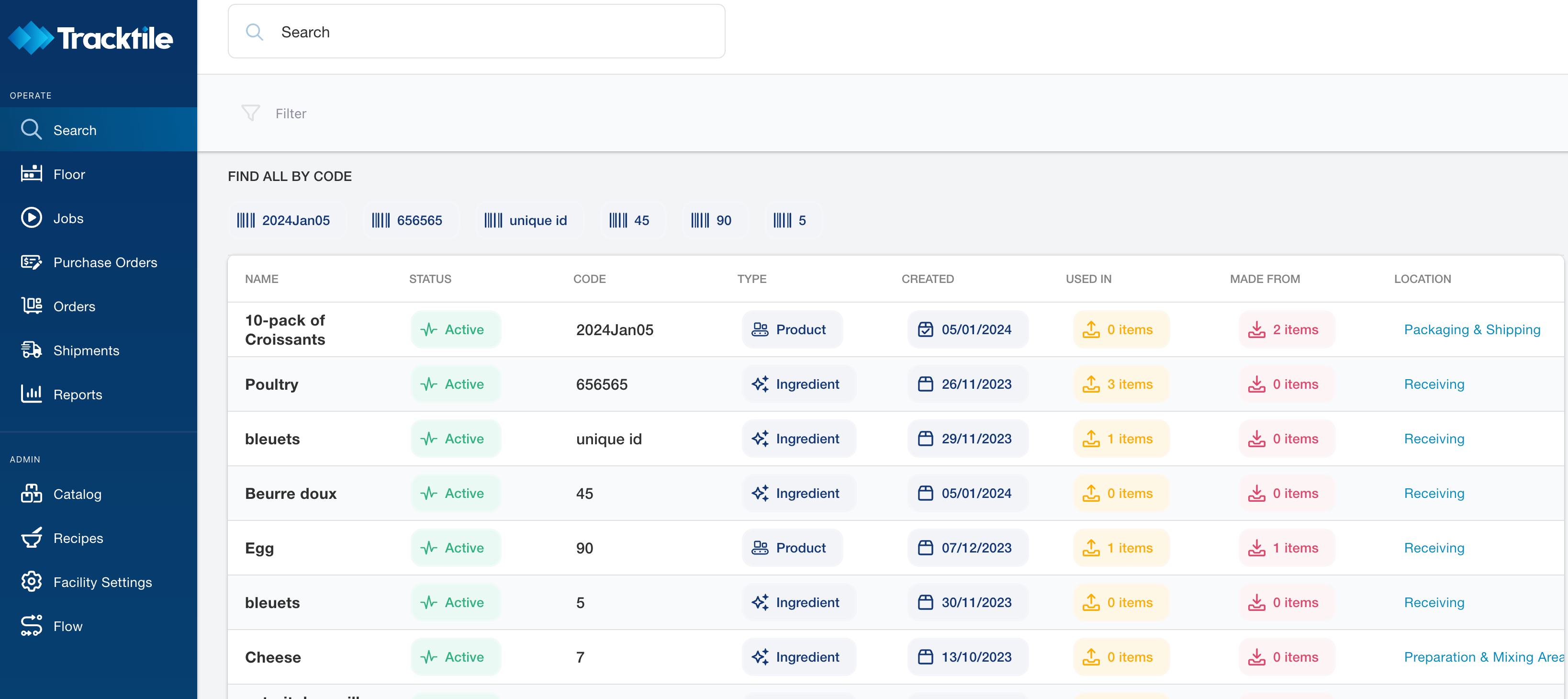
Task: Click the Tracktile logo
Action: [x=90, y=38]
